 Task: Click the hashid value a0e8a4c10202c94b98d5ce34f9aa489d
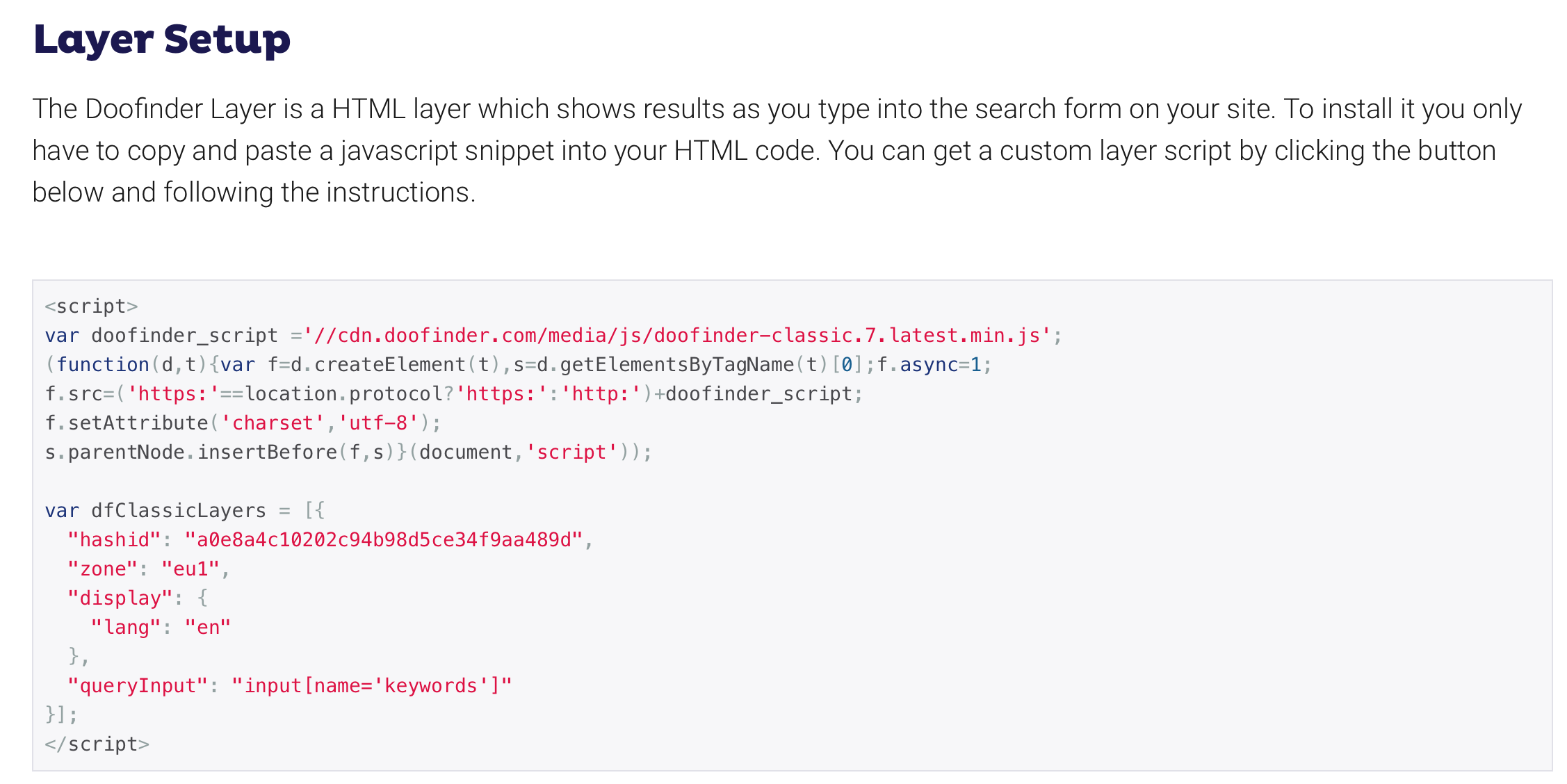(x=383, y=540)
